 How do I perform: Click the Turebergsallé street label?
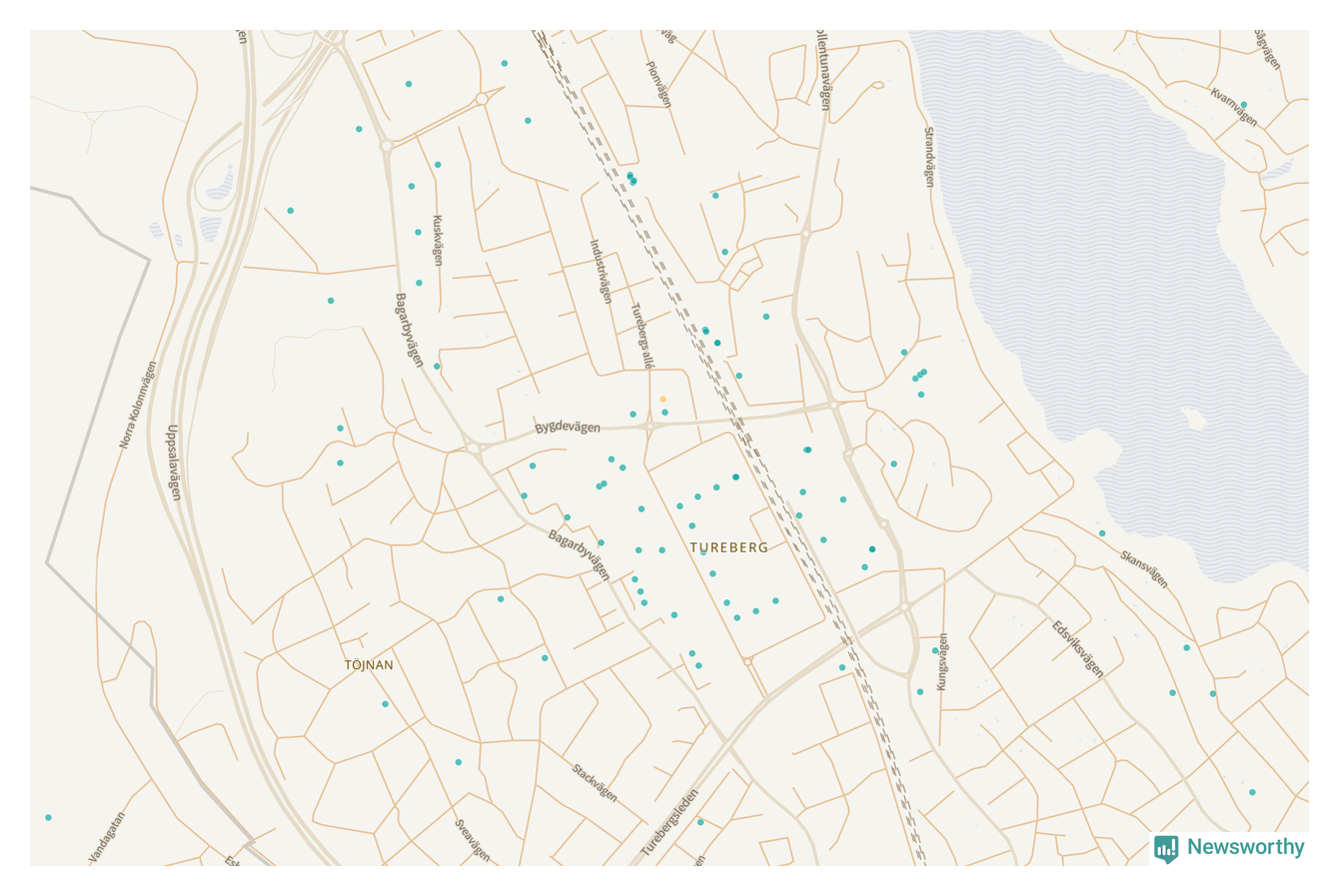pos(642,337)
